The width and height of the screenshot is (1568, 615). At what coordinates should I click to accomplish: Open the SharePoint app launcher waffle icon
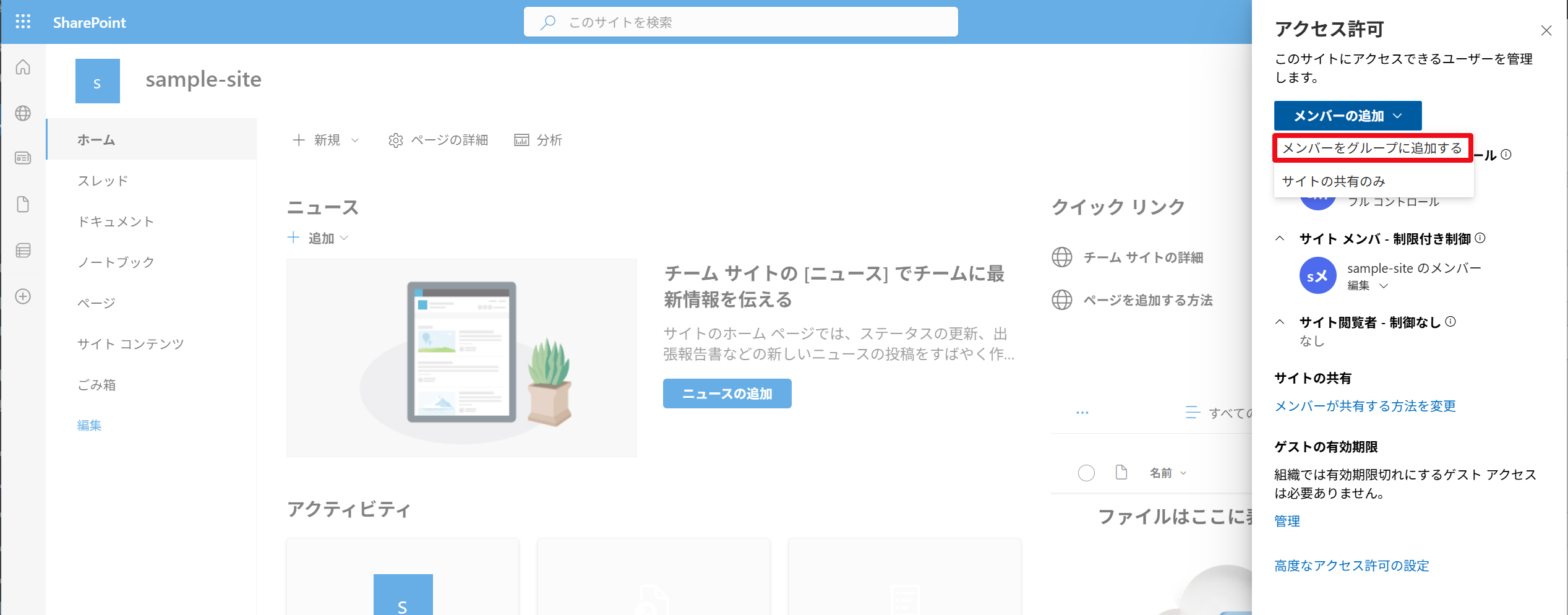point(23,22)
